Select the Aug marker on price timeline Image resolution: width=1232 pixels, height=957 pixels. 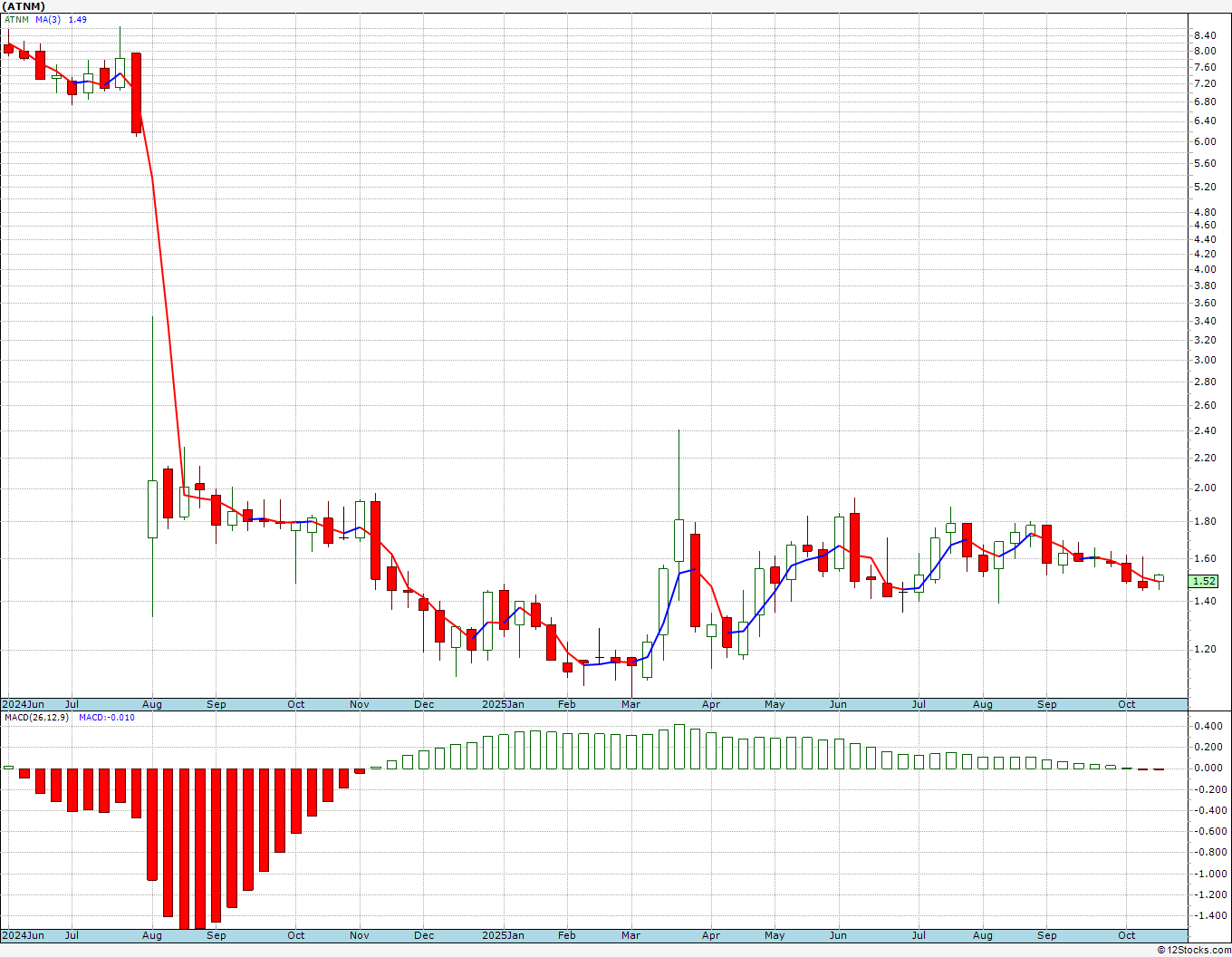coord(152,704)
